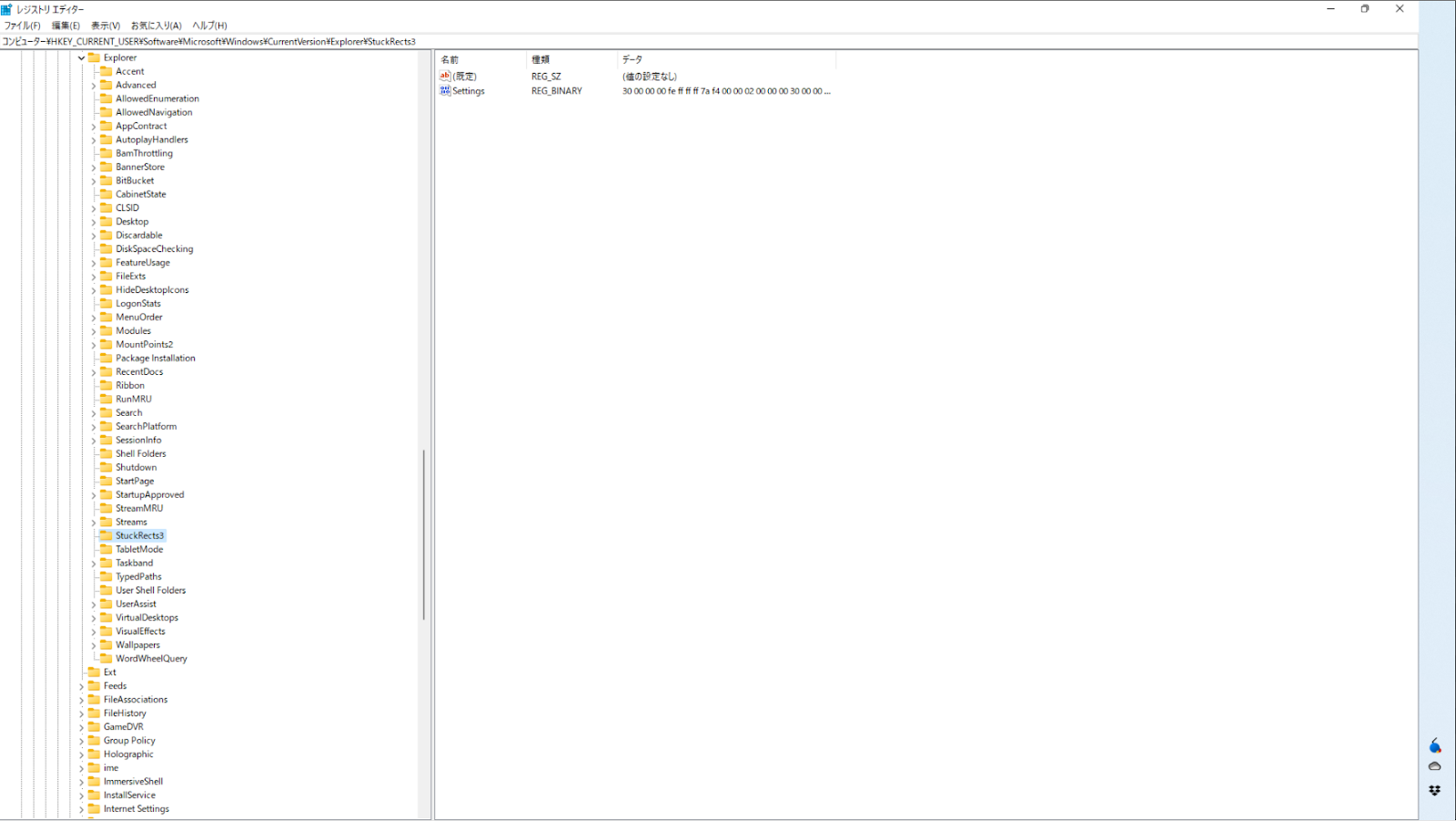
Task: Click the User Shell Folders folder icon
Action: pos(106,590)
